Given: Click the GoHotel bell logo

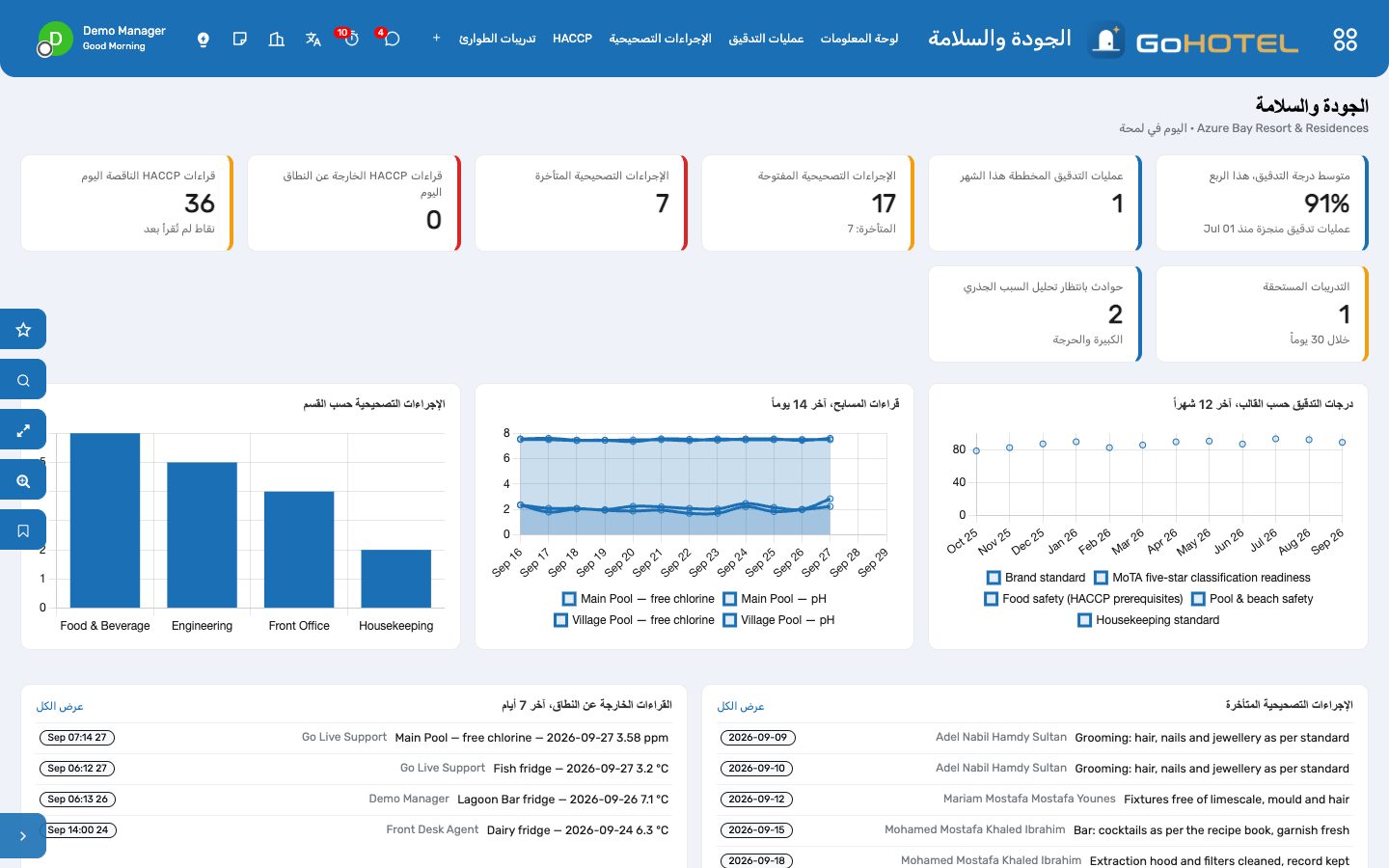Looking at the screenshot, I should tap(1106, 41).
